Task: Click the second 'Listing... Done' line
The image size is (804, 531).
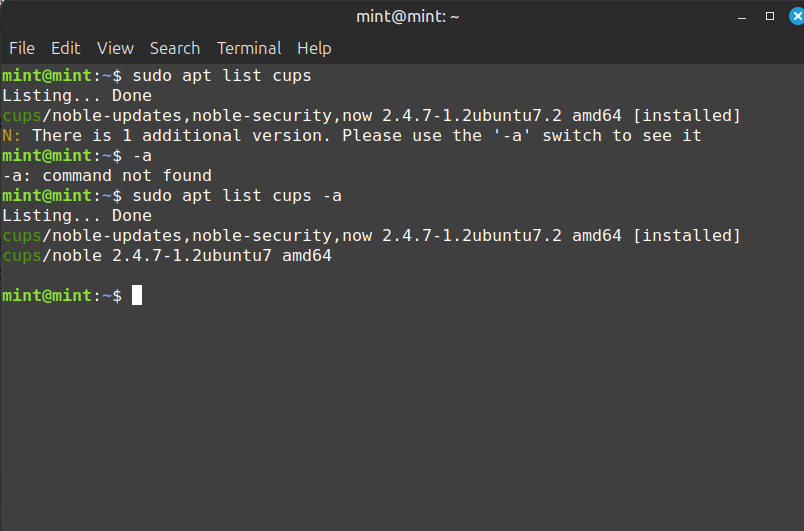Action: point(77,216)
